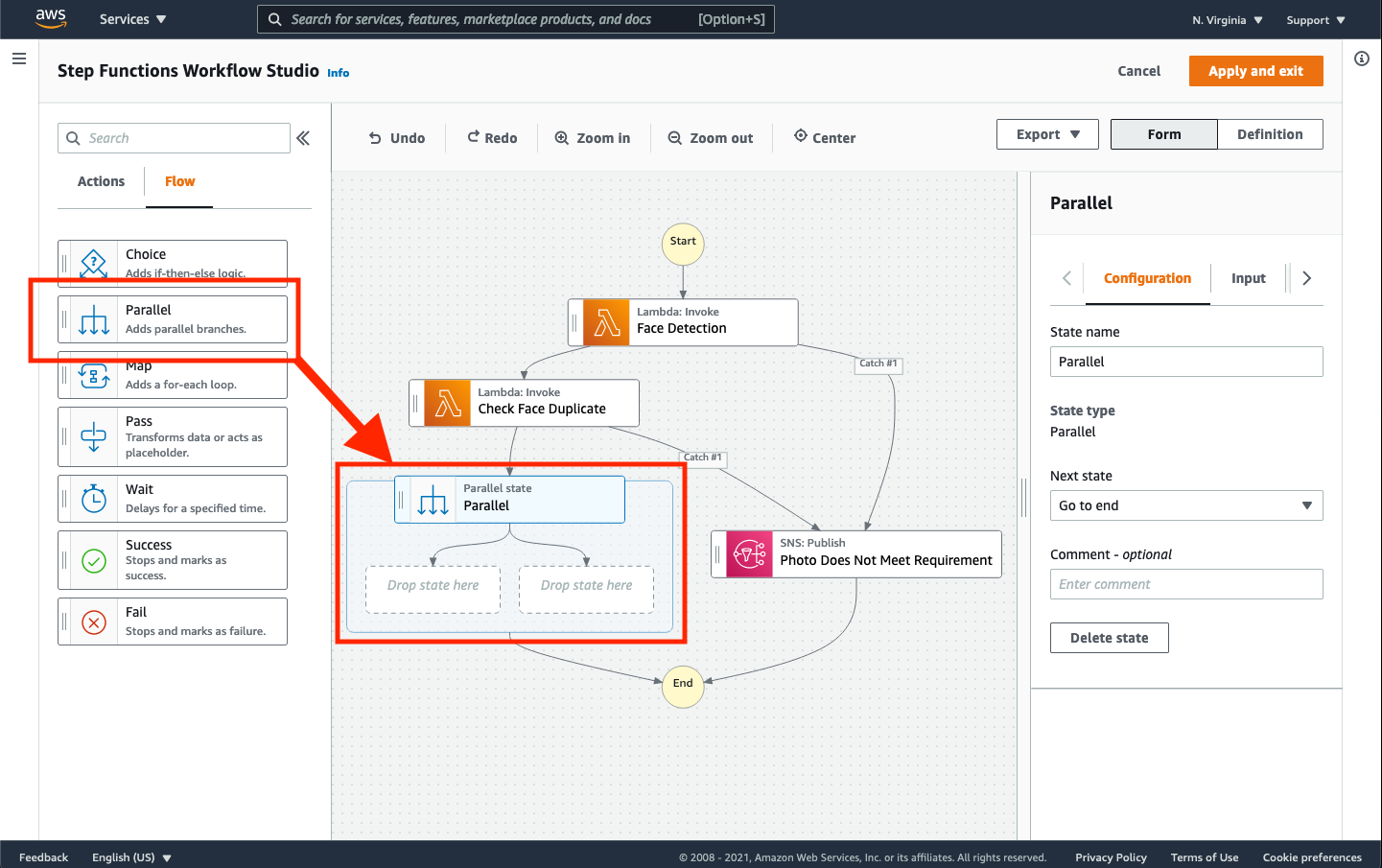This screenshot has height=868, width=1382.
Task: Switch to Definition view
Action: coord(1270,134)
